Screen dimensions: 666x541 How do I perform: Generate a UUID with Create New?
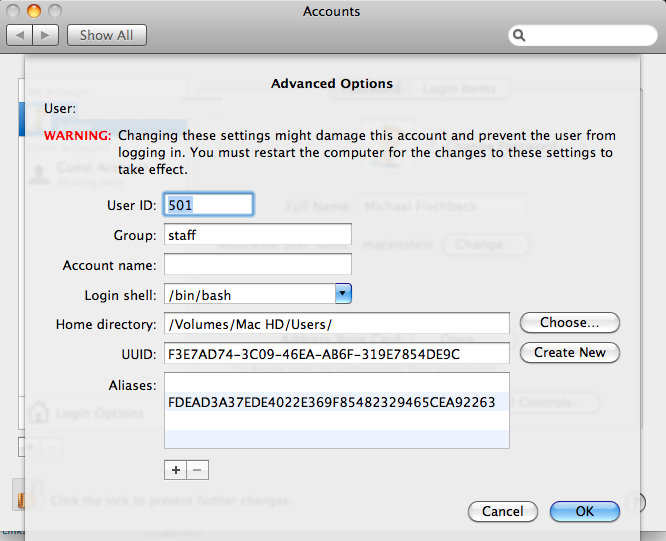click(569, 352)
